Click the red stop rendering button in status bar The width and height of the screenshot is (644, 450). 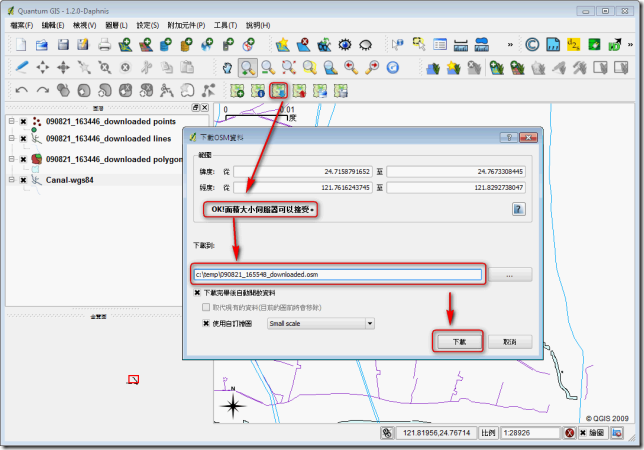pos(569,433)
